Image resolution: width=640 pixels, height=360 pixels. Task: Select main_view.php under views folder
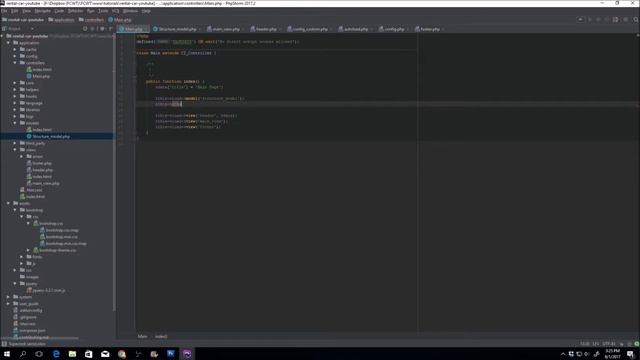[43, 183]
